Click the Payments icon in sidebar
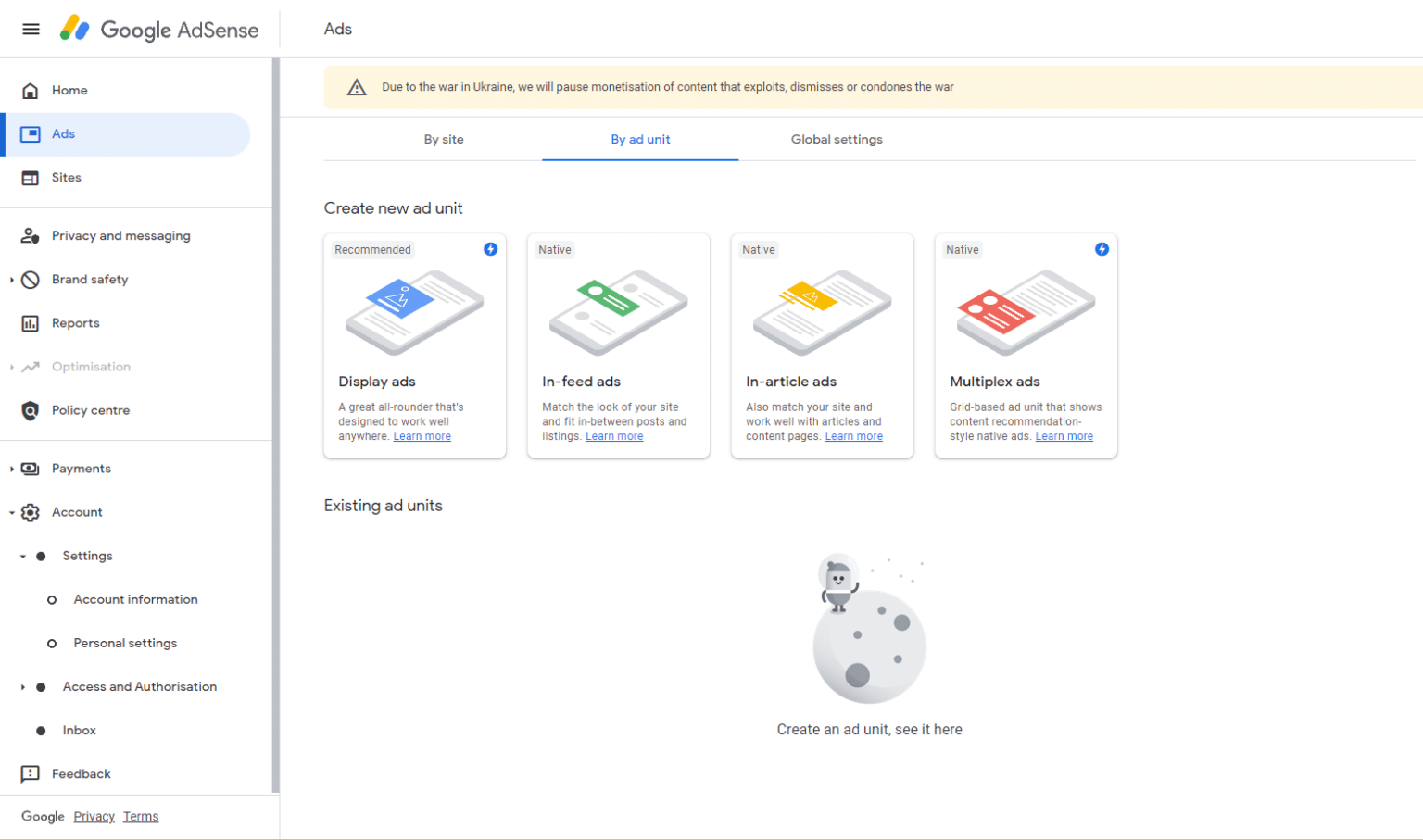The image size is (1423, 840). [x=31, y=468]
